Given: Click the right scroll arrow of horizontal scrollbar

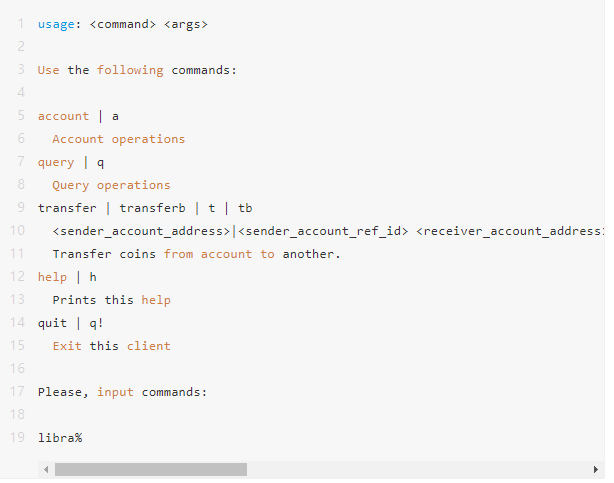Looking at the screenshot, I should (596, 469).
